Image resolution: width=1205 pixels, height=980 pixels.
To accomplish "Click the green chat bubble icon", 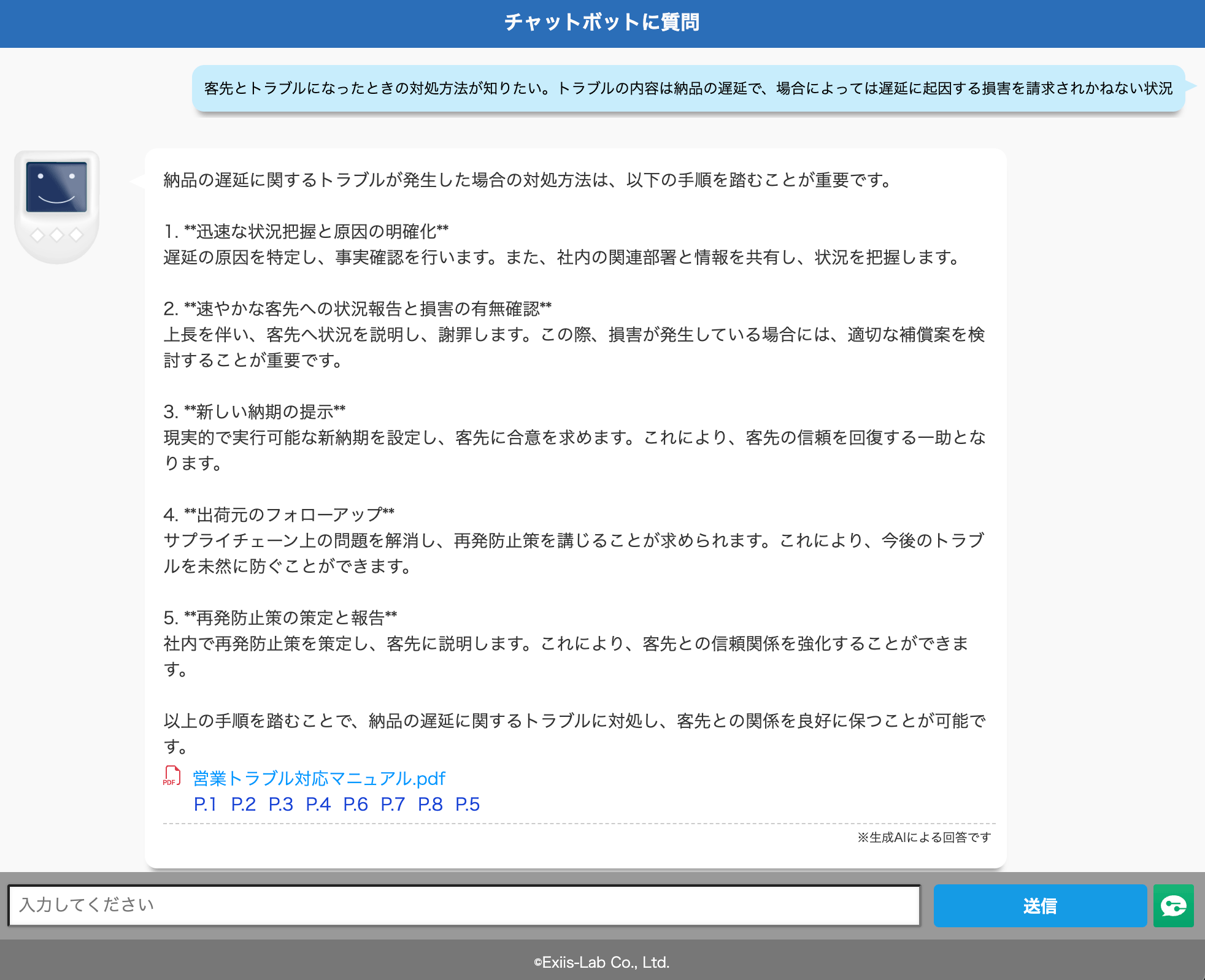I will 1173,906.
